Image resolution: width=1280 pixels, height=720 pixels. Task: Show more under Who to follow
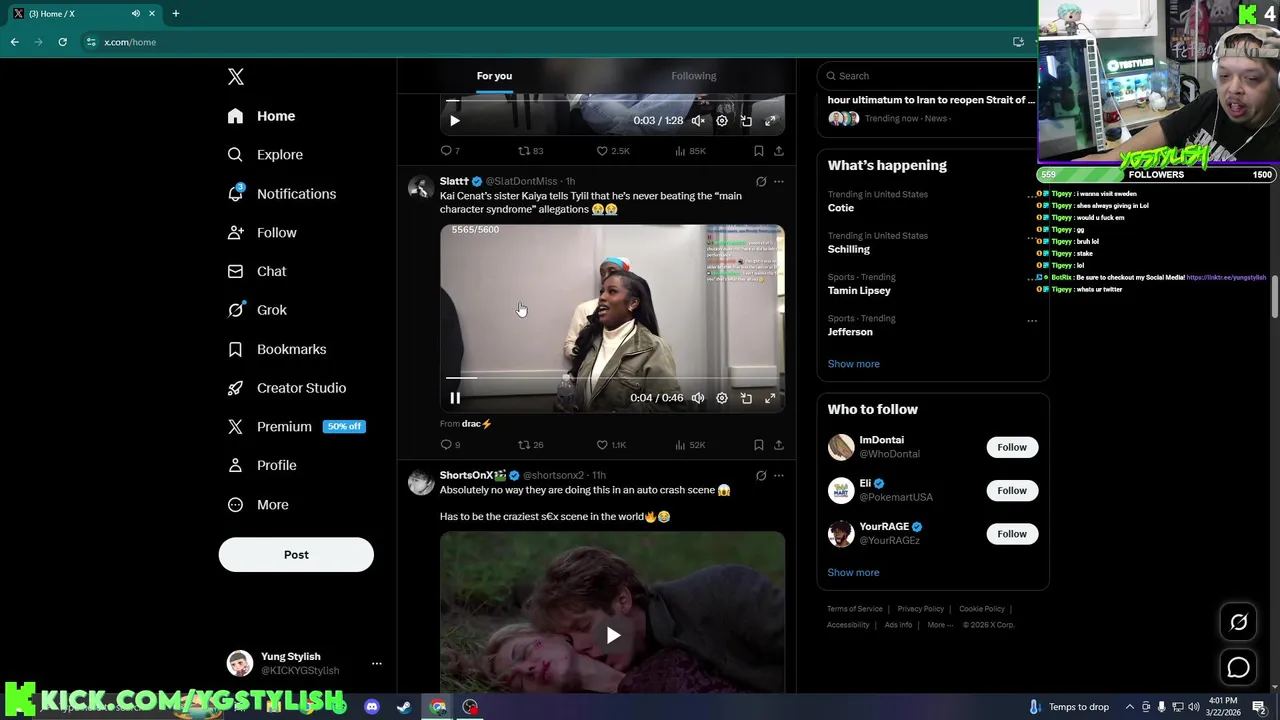click(x=853, y=573)
